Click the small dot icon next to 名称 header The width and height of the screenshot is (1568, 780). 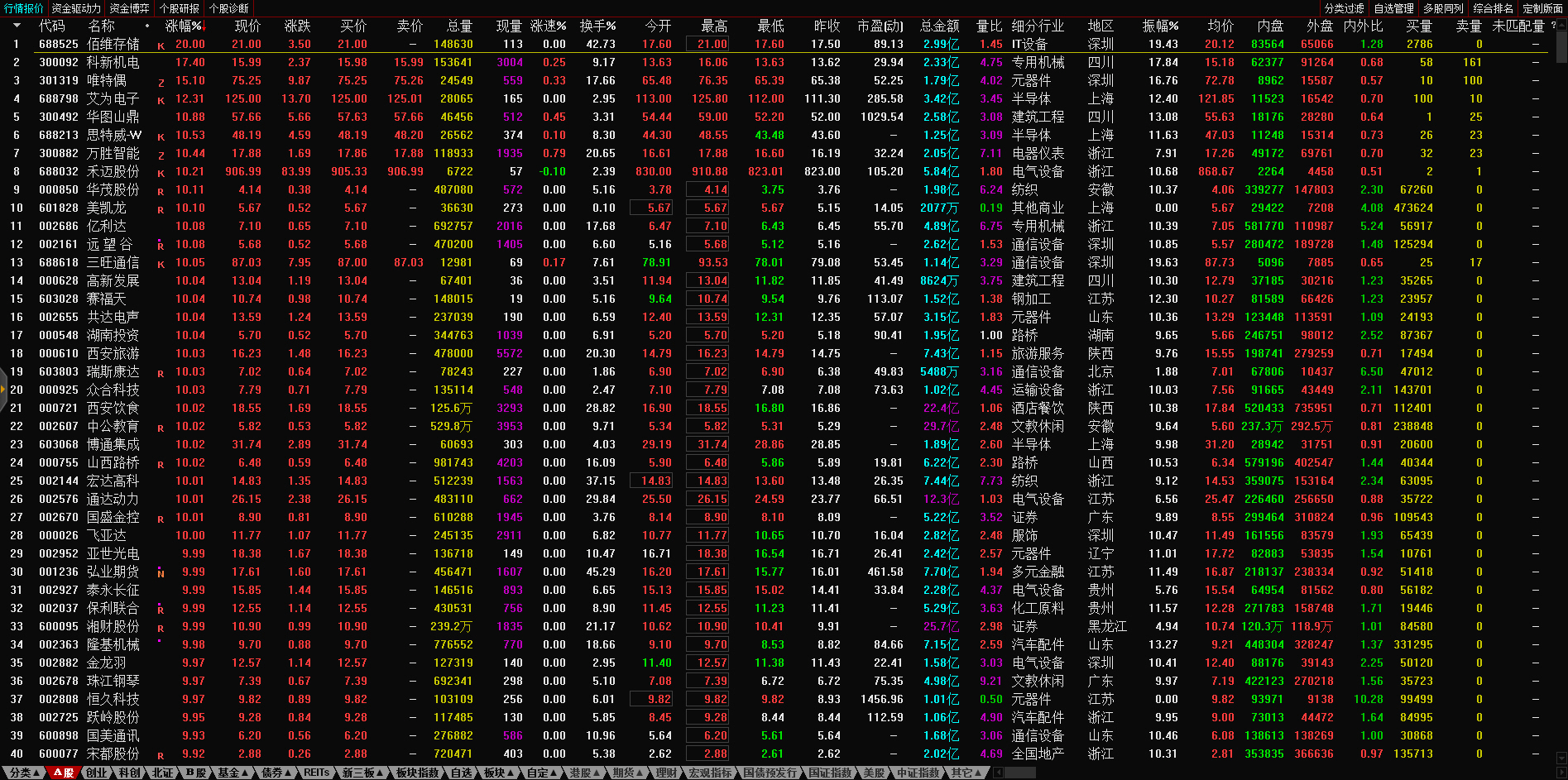[147, 26]
